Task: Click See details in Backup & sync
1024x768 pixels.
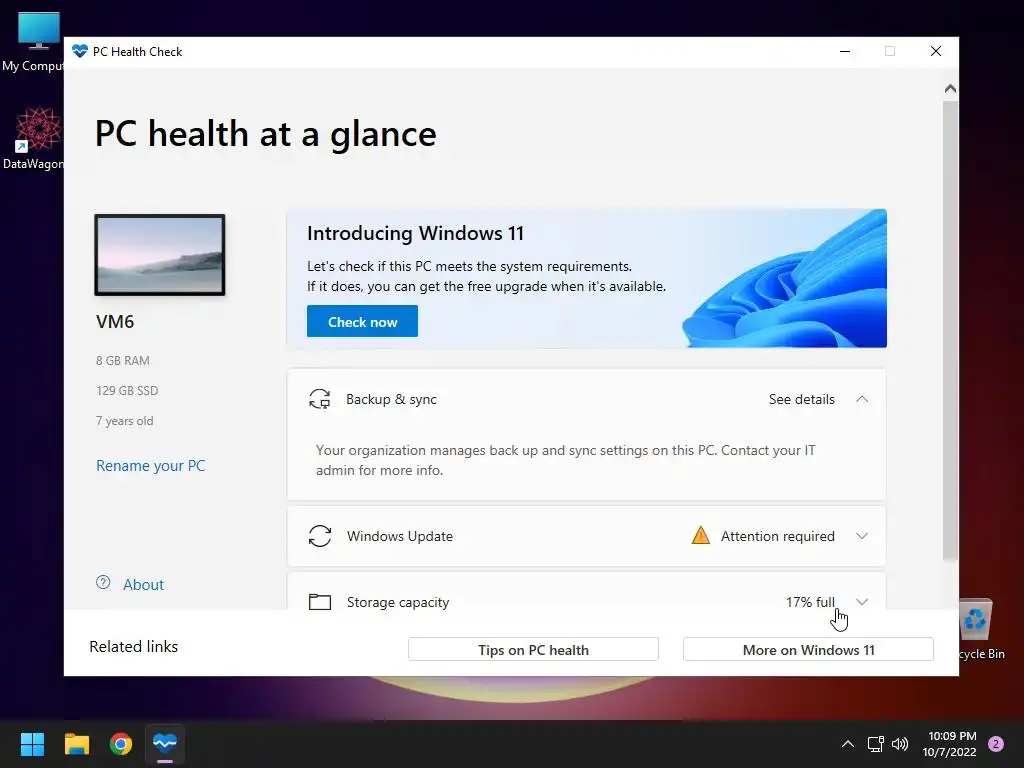Action: click(x=801, y=399)
